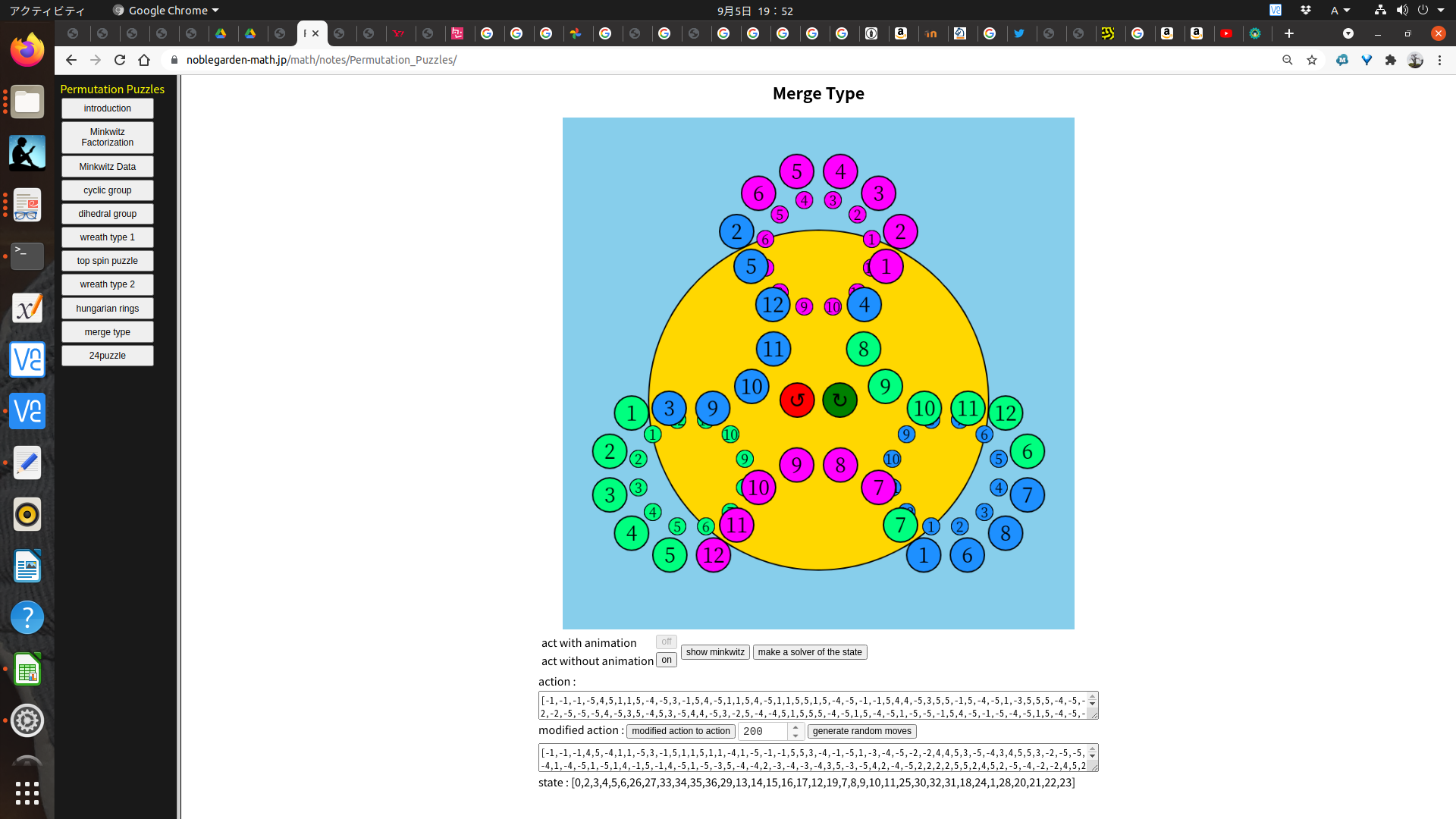Screen dimensions: 1456x819
Task: Open the Files application in the dock
Action: (27, 102)
